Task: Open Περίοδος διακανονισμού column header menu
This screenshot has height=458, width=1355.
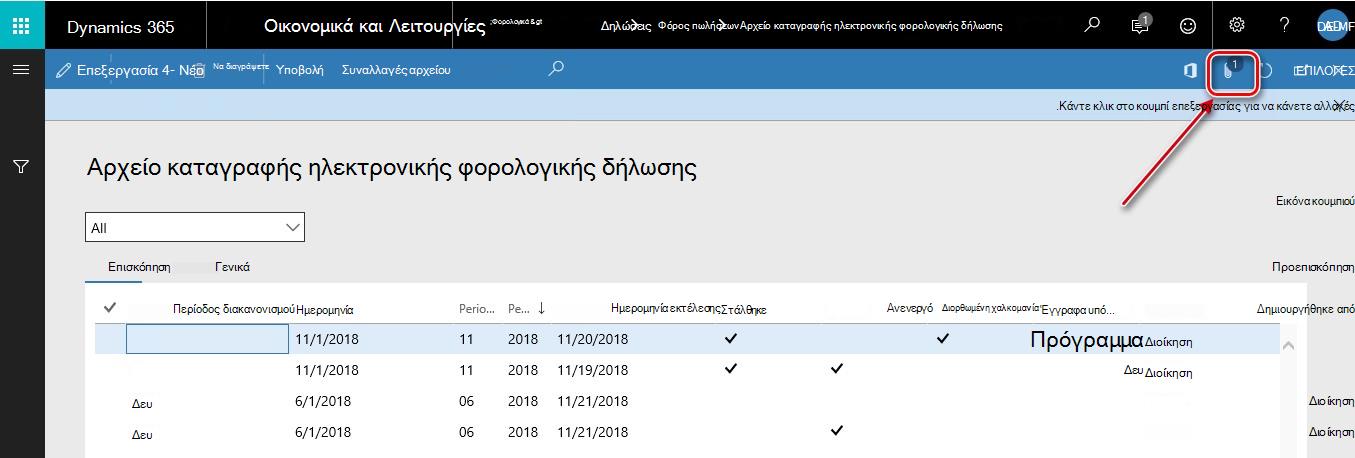Action: (x=233, y=310)
